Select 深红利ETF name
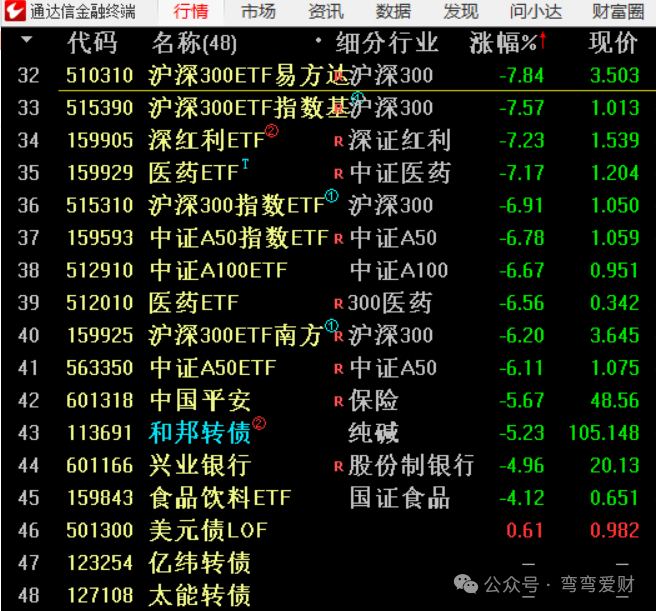 click(207, 140)
